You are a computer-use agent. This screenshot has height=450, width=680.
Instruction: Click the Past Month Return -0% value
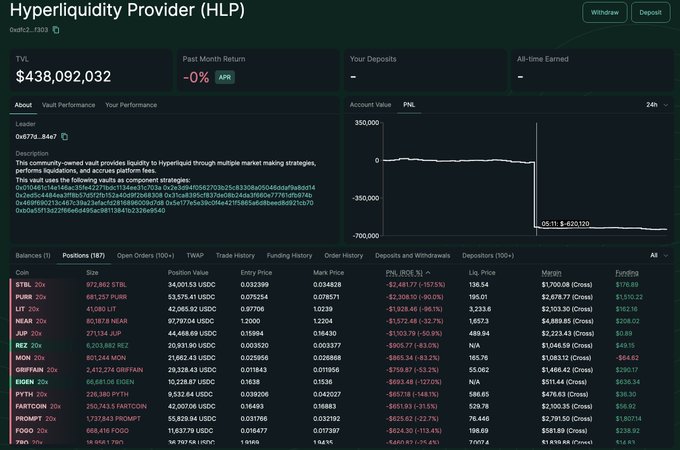[x=196, y=77]
